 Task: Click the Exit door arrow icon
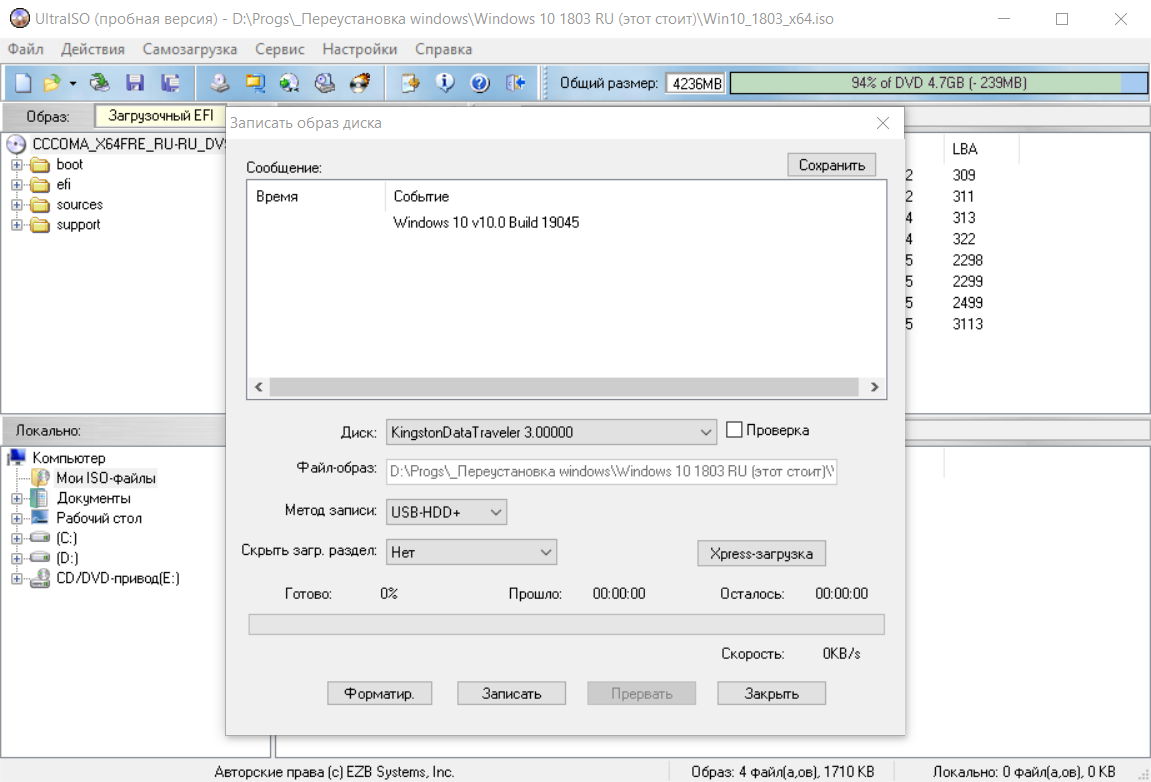coord(515,83)
